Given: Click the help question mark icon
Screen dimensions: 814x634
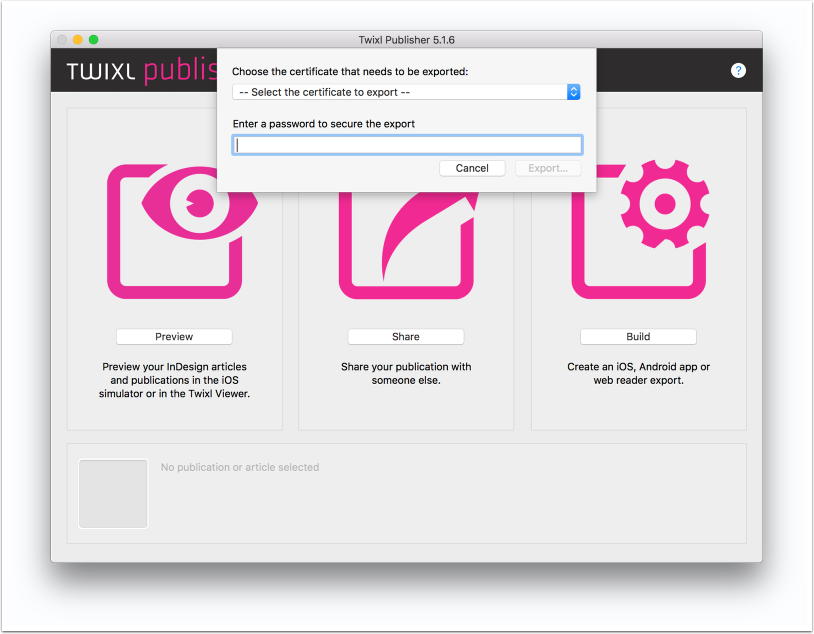Looking at the screenshot, I should click(738, 71).
